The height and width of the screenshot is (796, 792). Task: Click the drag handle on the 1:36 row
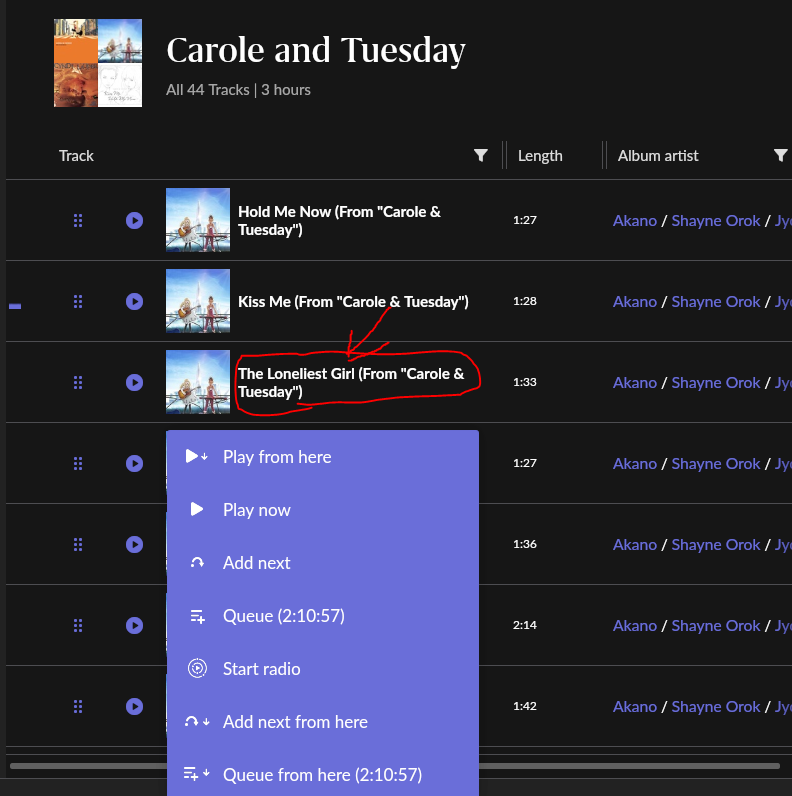tap(78, 544)
